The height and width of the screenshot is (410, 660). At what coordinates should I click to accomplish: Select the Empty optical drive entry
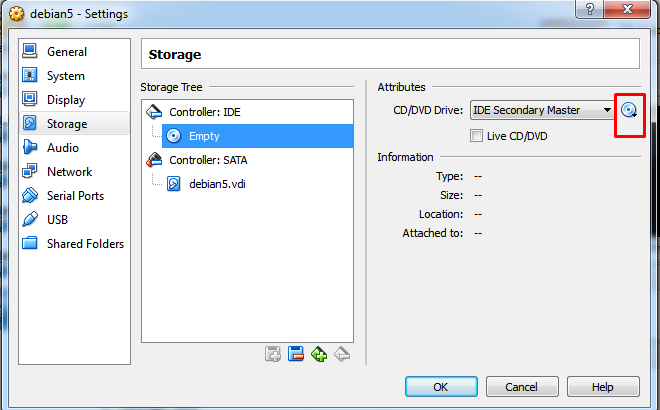203,136
